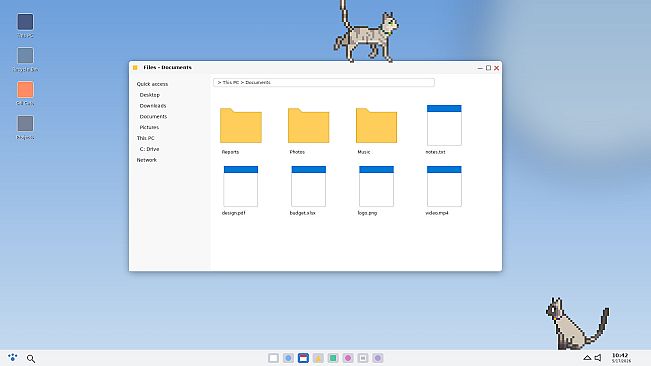Show hidden tray icons arrow
651x366 pixels.
pyautogui.click(x=587, y=358)
